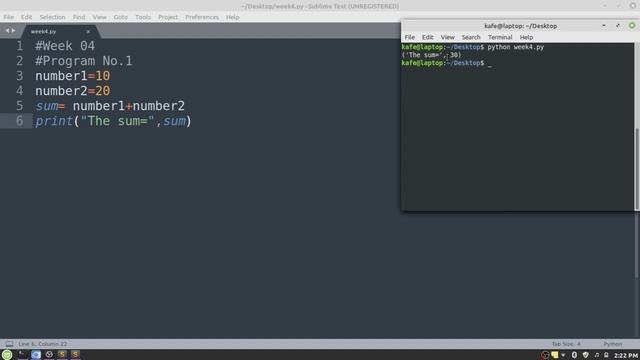Click line number 3 in gutter
640x360 pixels.
[x=20, y=76]
